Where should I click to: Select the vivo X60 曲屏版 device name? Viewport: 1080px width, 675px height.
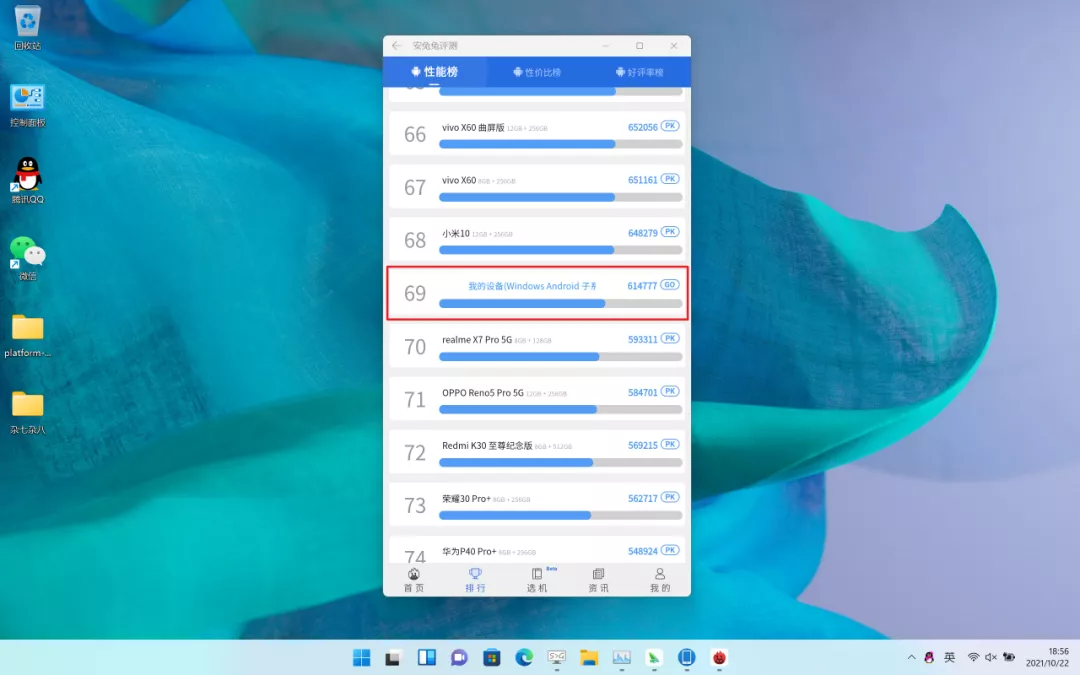[473, 127]
